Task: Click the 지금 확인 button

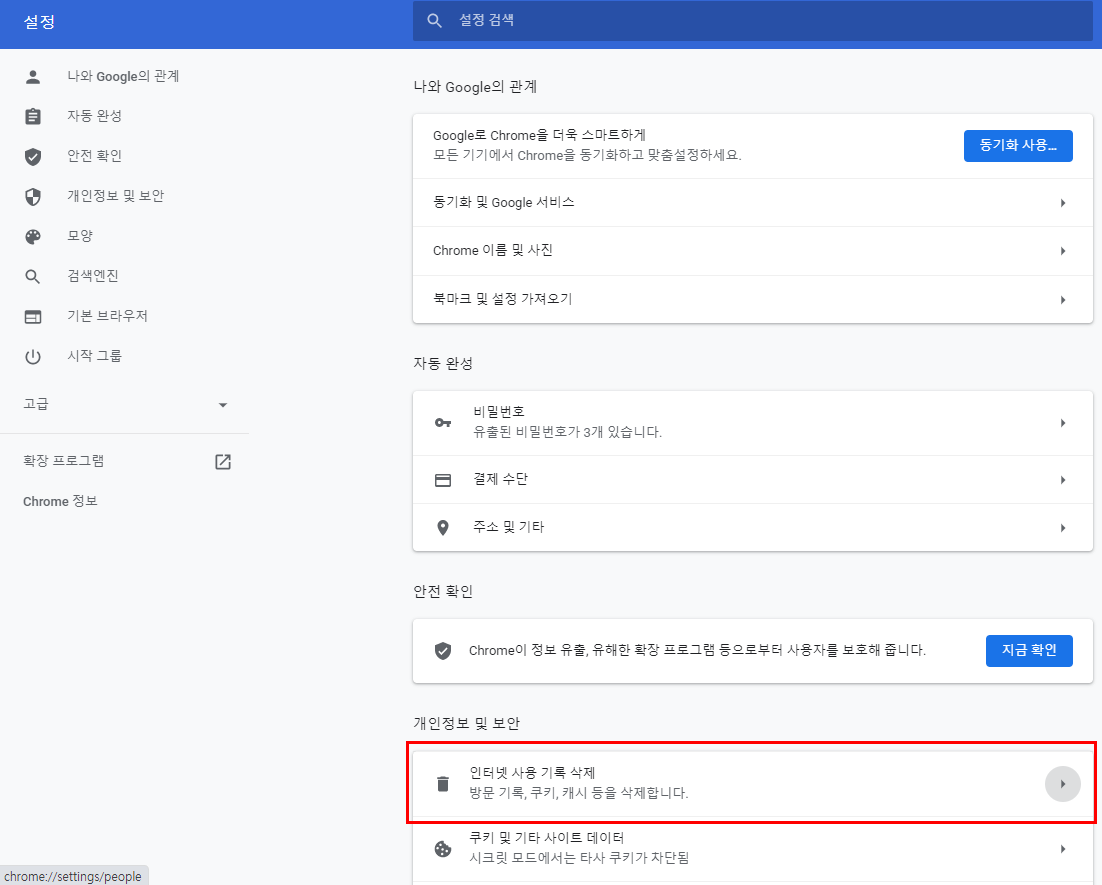Action: (1029, 651)
